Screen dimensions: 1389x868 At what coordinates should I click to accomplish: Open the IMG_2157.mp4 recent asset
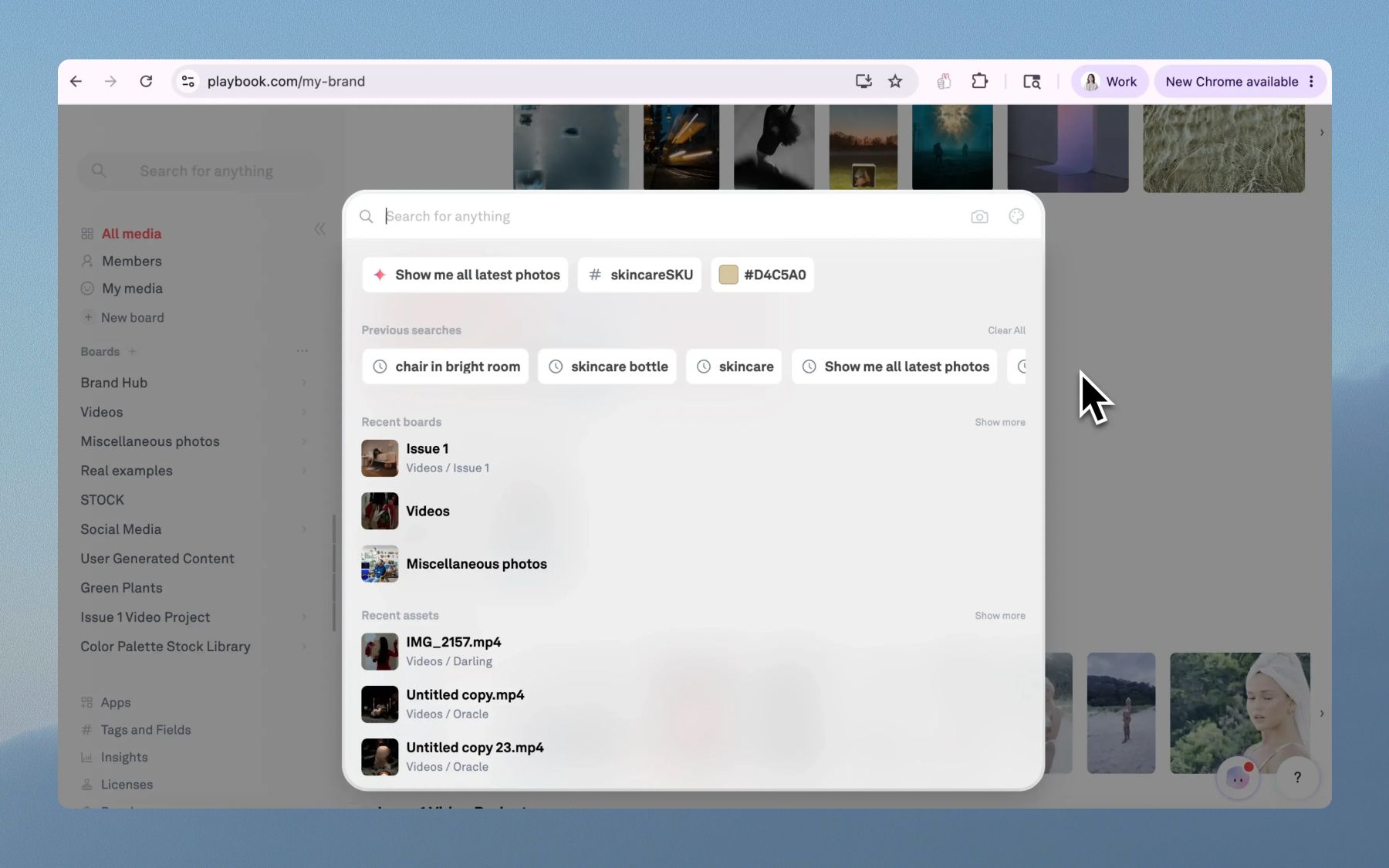tap(454, 651)
